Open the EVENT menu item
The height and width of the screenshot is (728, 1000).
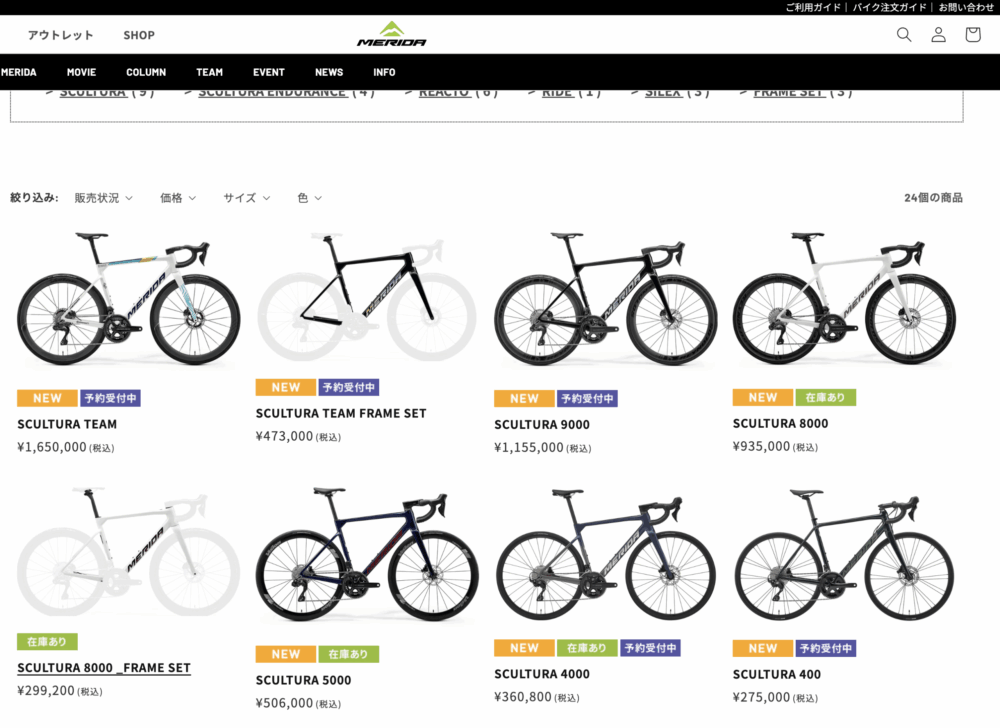click(x=268, y=72)
